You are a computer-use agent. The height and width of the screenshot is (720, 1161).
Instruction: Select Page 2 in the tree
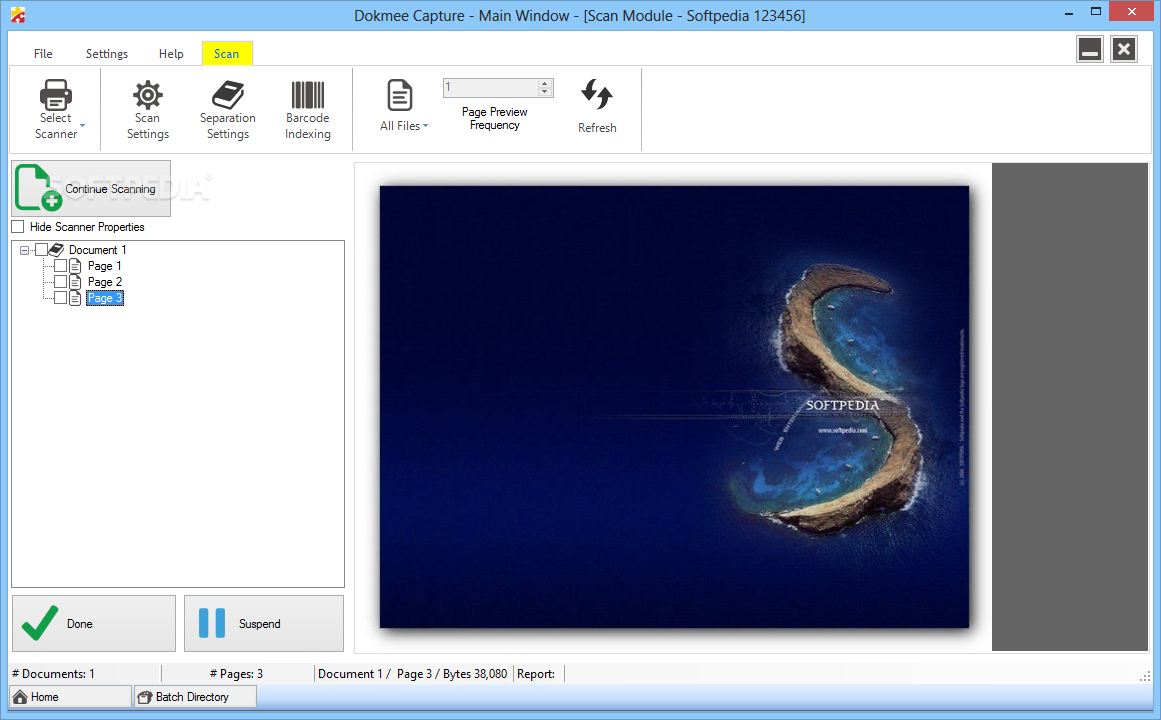point(104,282)
